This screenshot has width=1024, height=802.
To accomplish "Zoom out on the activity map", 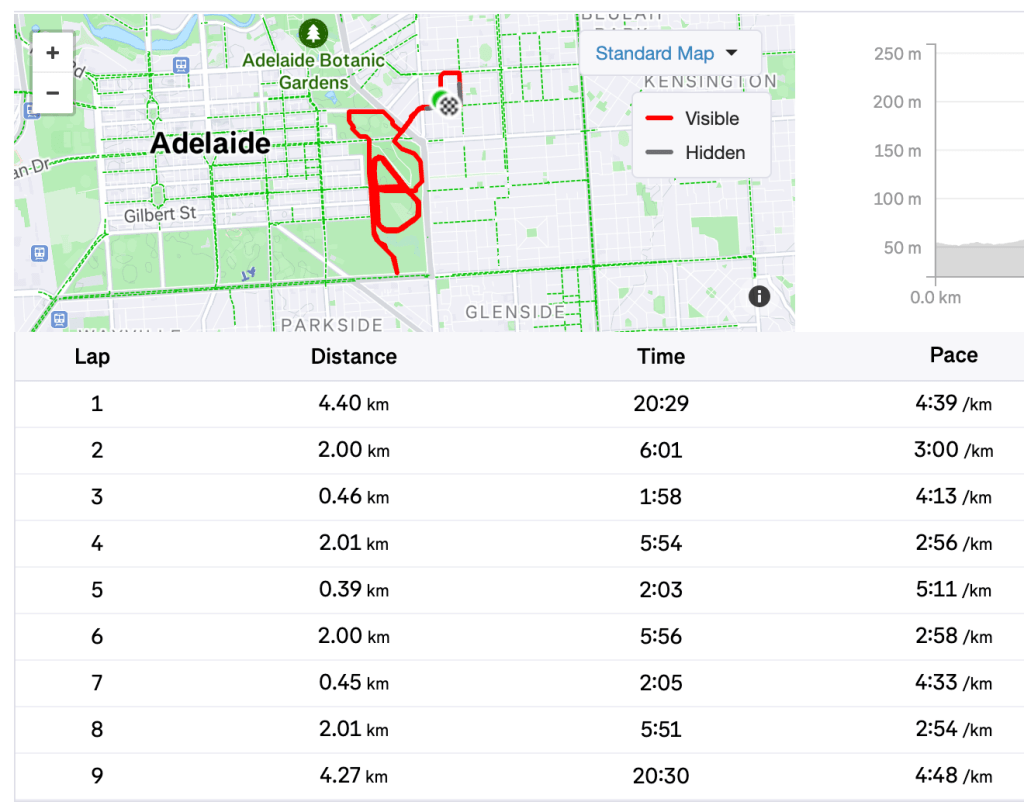I will coord(53,93).
